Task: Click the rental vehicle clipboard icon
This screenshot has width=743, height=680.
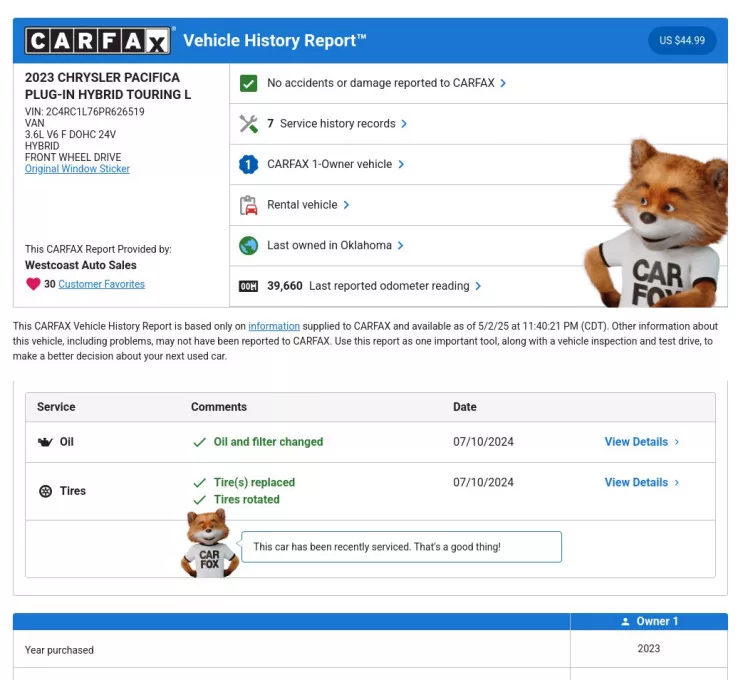Action: point(249,205)
